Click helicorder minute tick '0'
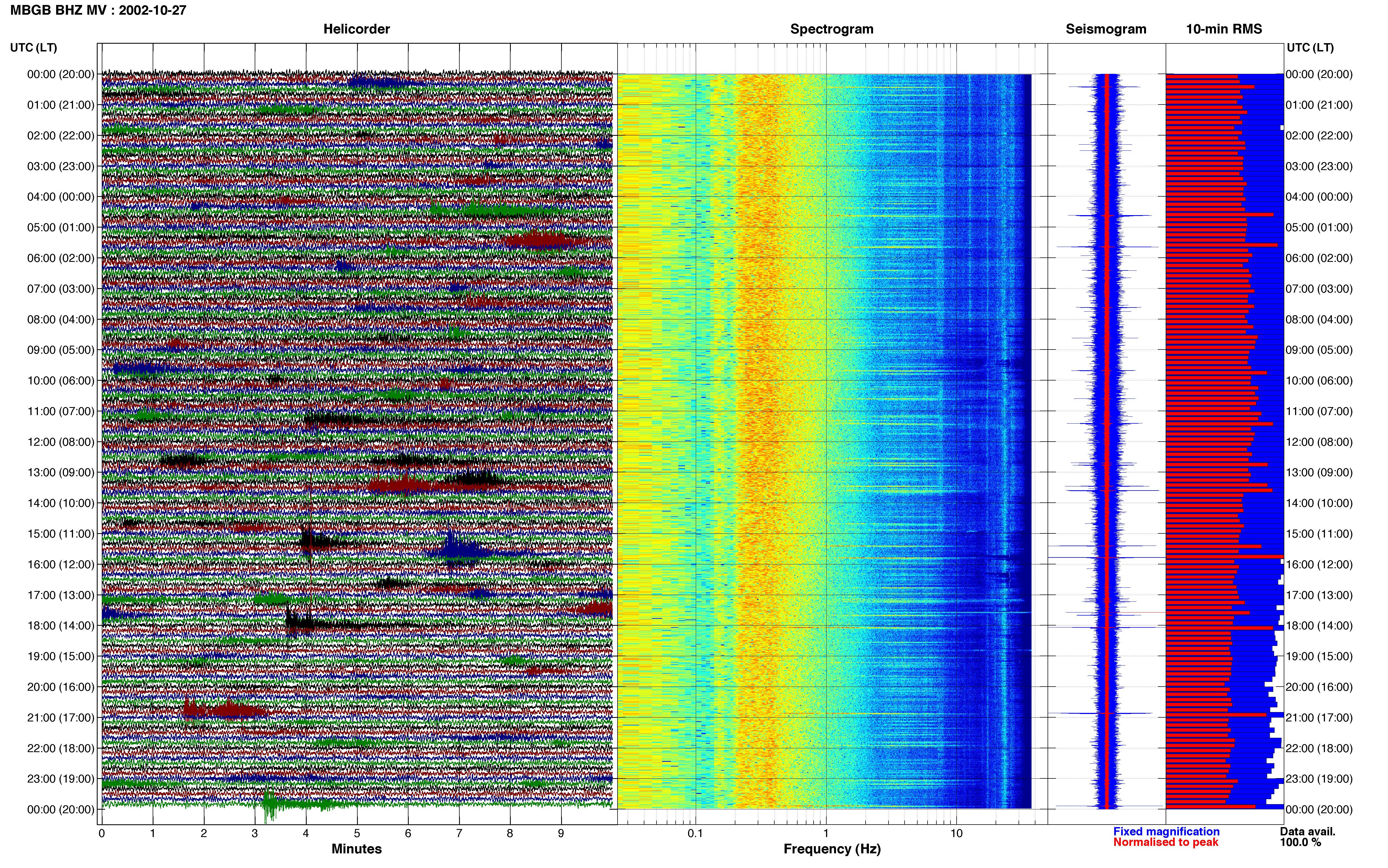Viewport: 1388px width, 868px height. [x=101, y=833]
